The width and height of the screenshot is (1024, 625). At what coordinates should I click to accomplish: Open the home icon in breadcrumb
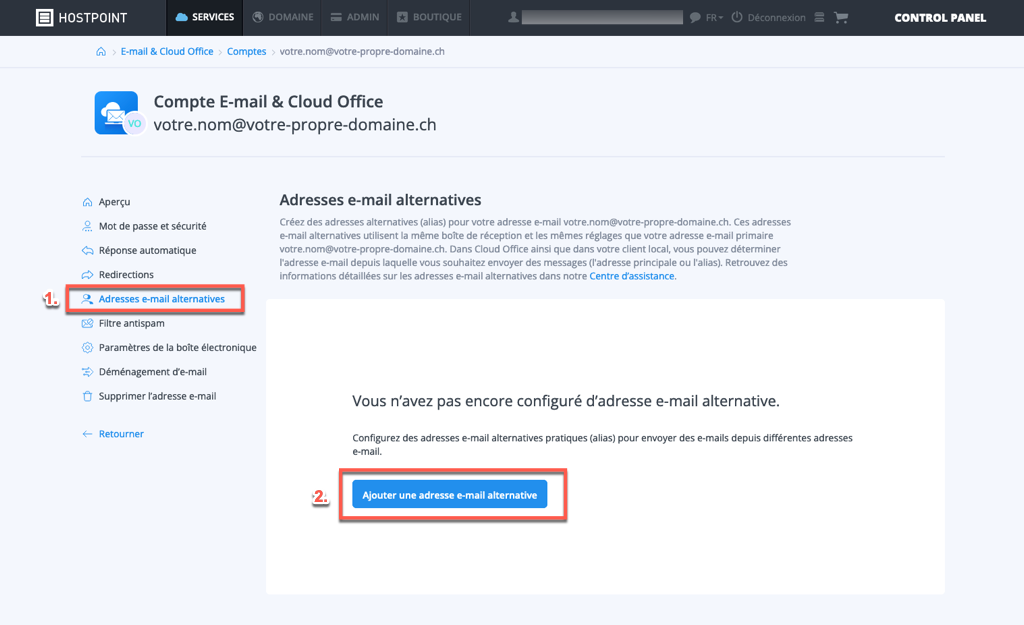click(x=101, y=52)
